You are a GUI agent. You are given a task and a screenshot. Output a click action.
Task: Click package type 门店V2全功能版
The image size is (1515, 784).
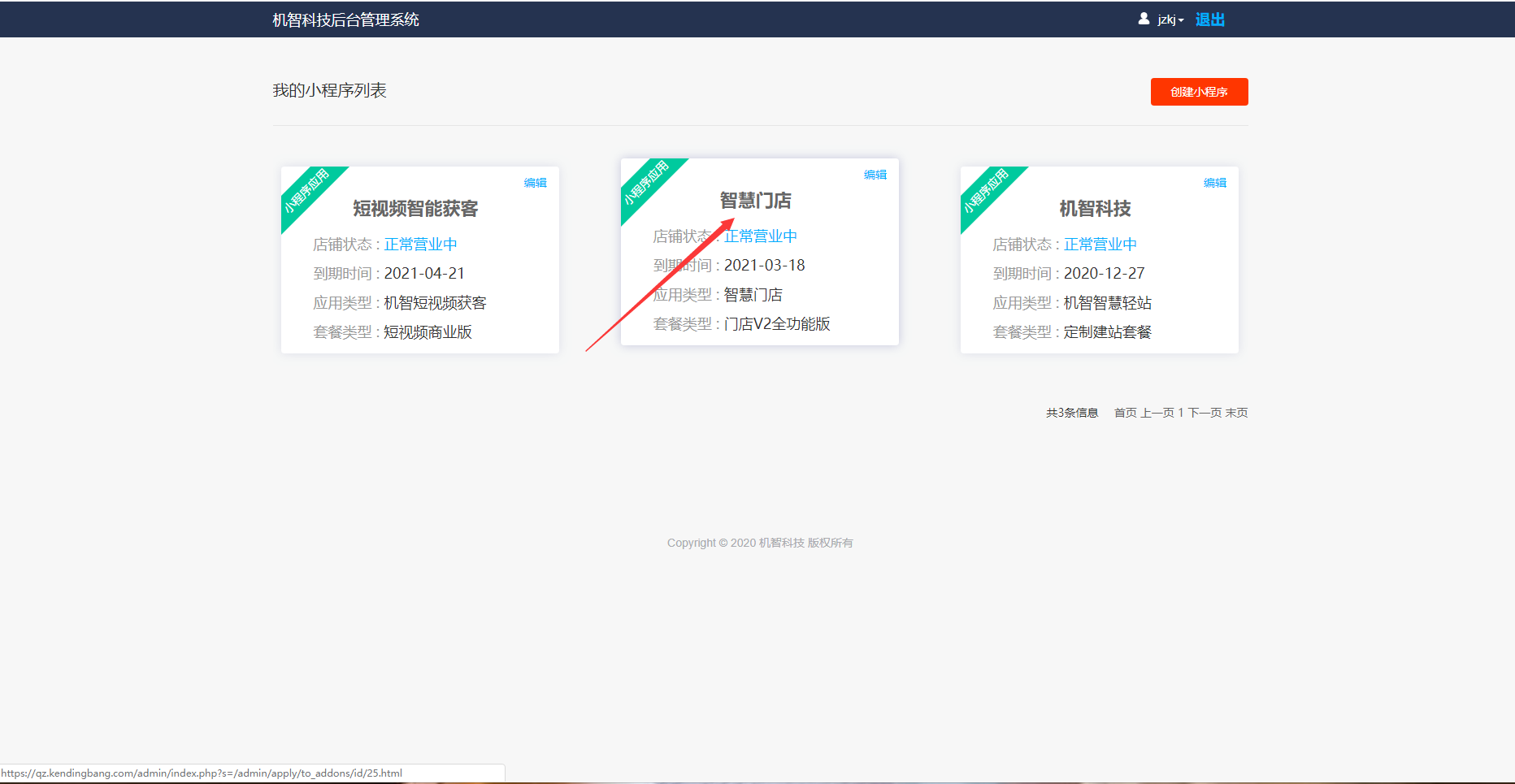[x=777, y=324]
